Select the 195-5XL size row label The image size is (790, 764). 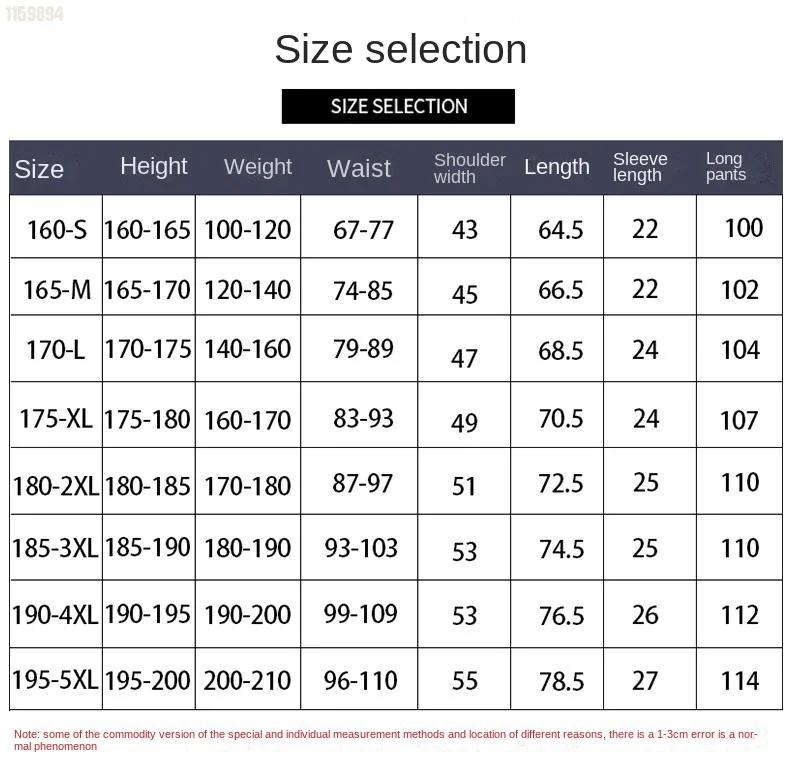(x=56, y=680)
